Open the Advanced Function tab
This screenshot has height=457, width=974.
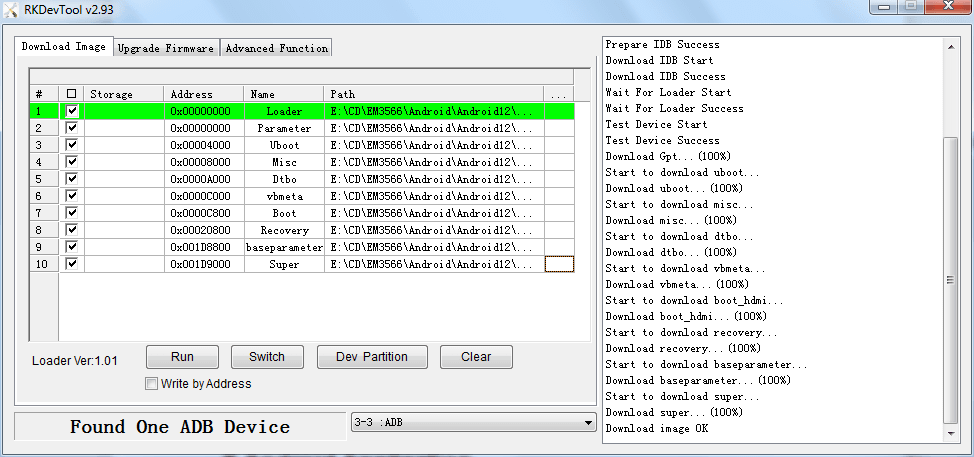tap(276, 48)
